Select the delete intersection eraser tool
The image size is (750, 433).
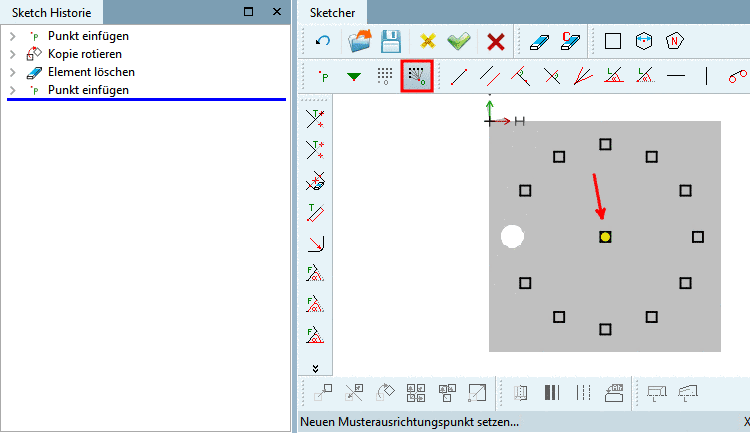click(315, 181)
